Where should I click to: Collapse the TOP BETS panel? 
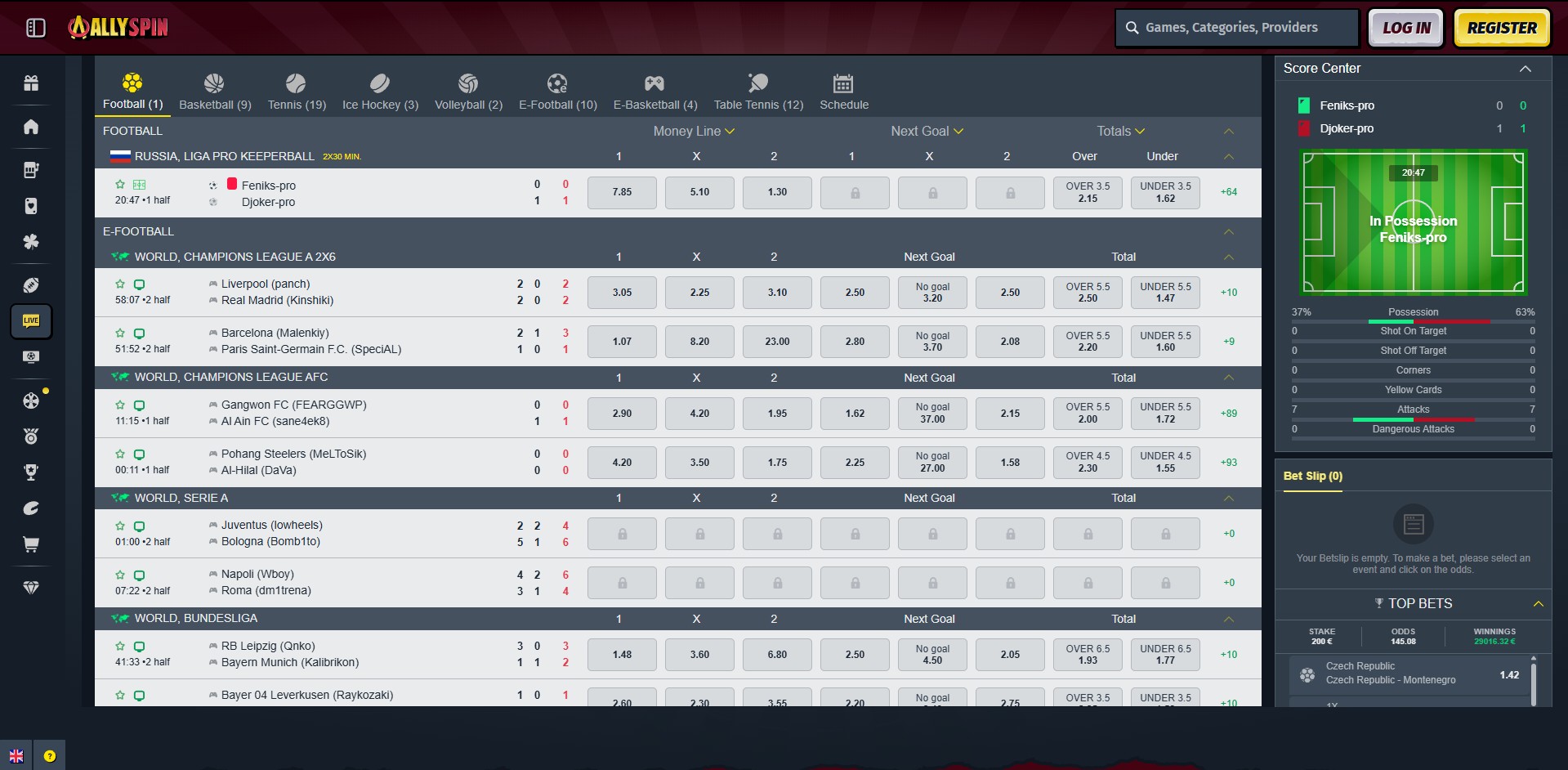tap(1538, 604)
